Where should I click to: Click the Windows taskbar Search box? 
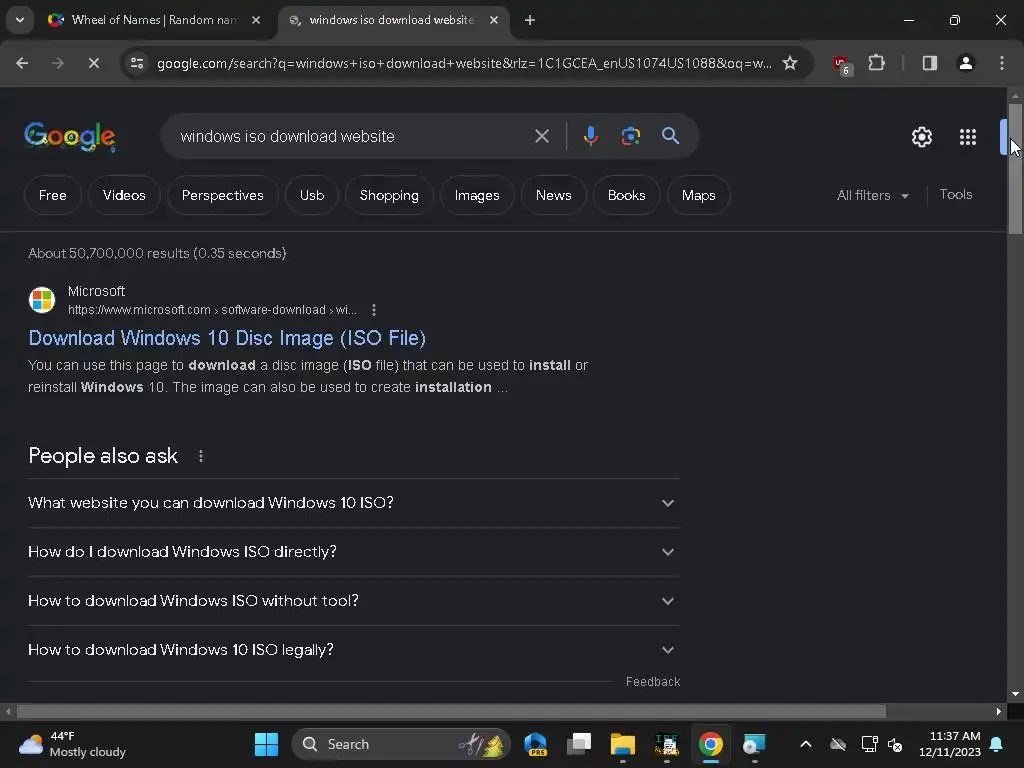click(401, 744)
